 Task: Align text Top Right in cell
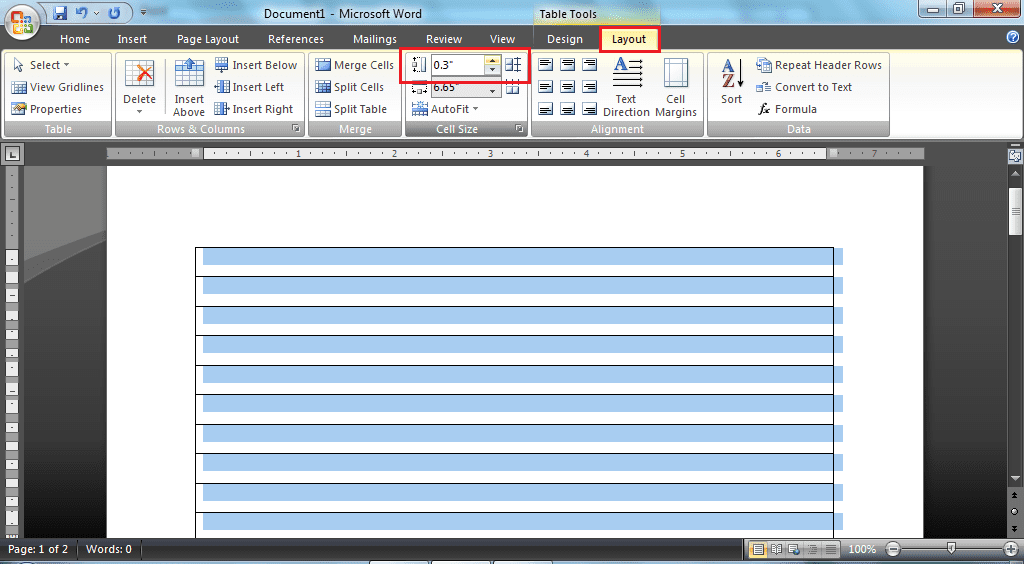(590, 65)
